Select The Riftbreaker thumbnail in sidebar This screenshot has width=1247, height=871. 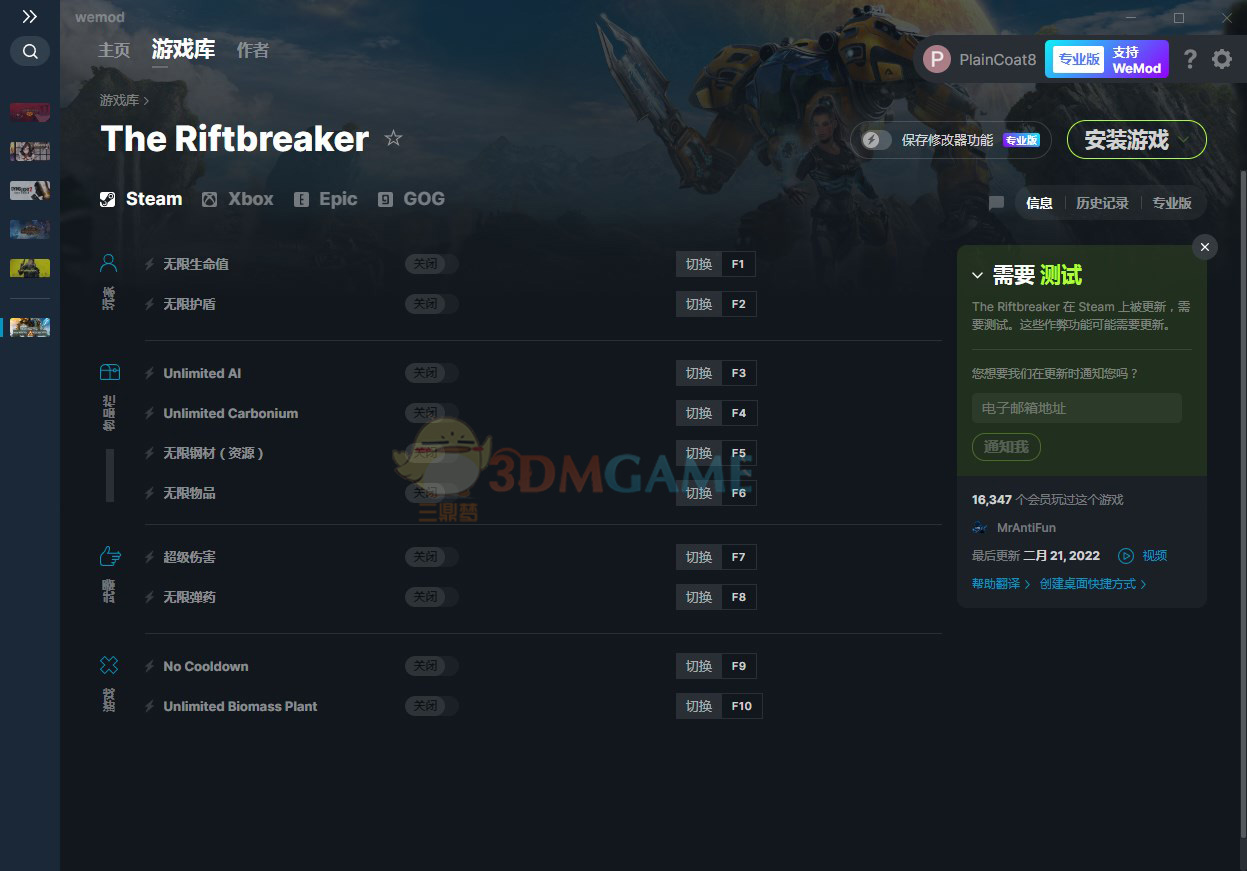pos(30,327)
